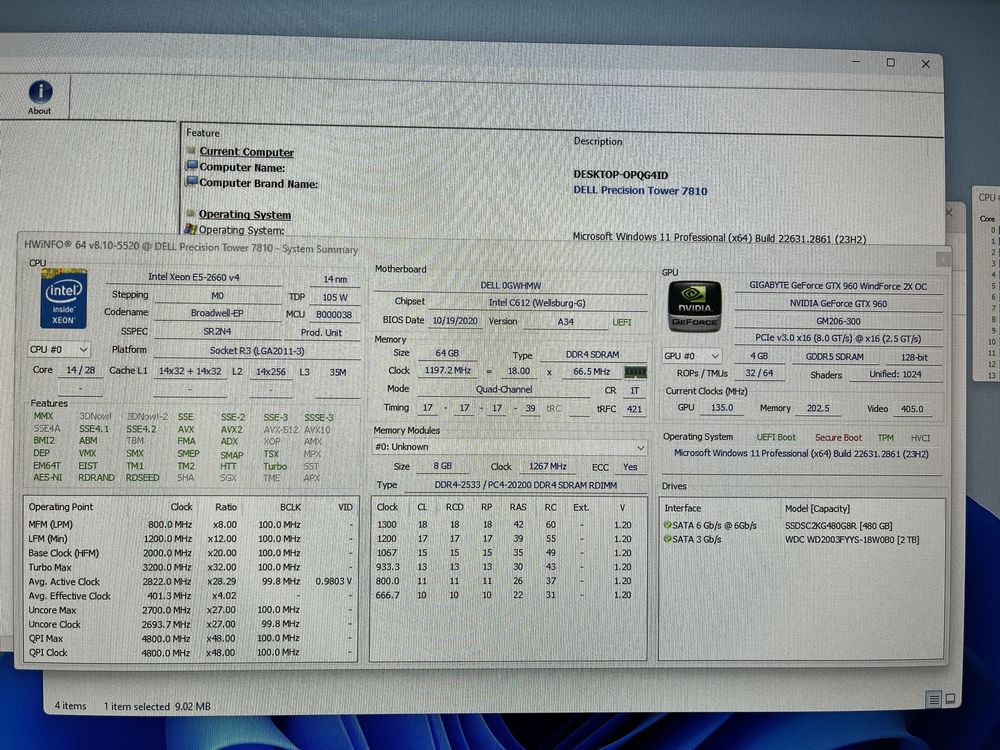The height and width of the screenshot is (750, 1000).
Task: Click the 14 / 28 core count value
Action: point(80,370)
